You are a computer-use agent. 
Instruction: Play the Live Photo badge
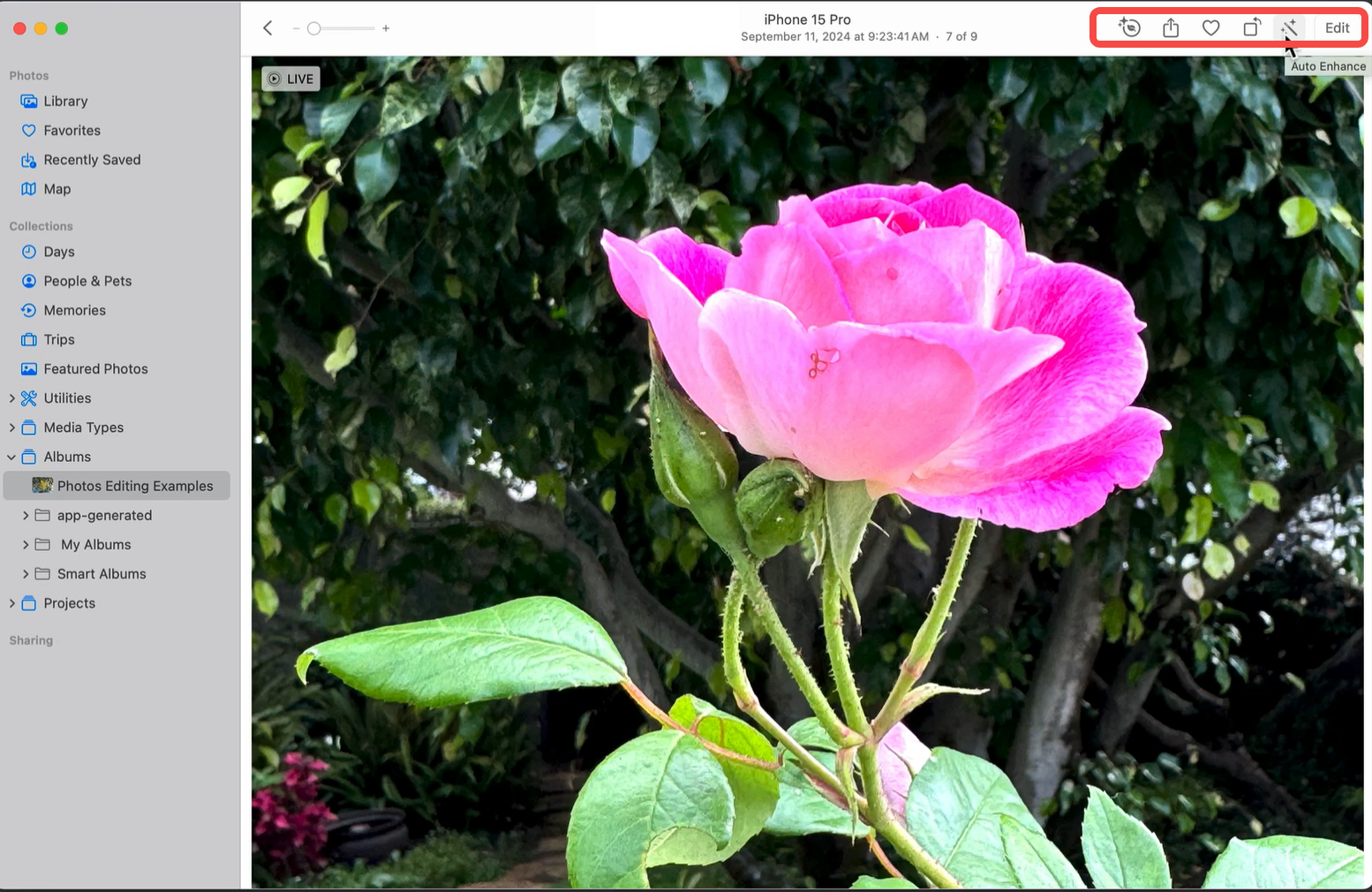pos(290,78)
